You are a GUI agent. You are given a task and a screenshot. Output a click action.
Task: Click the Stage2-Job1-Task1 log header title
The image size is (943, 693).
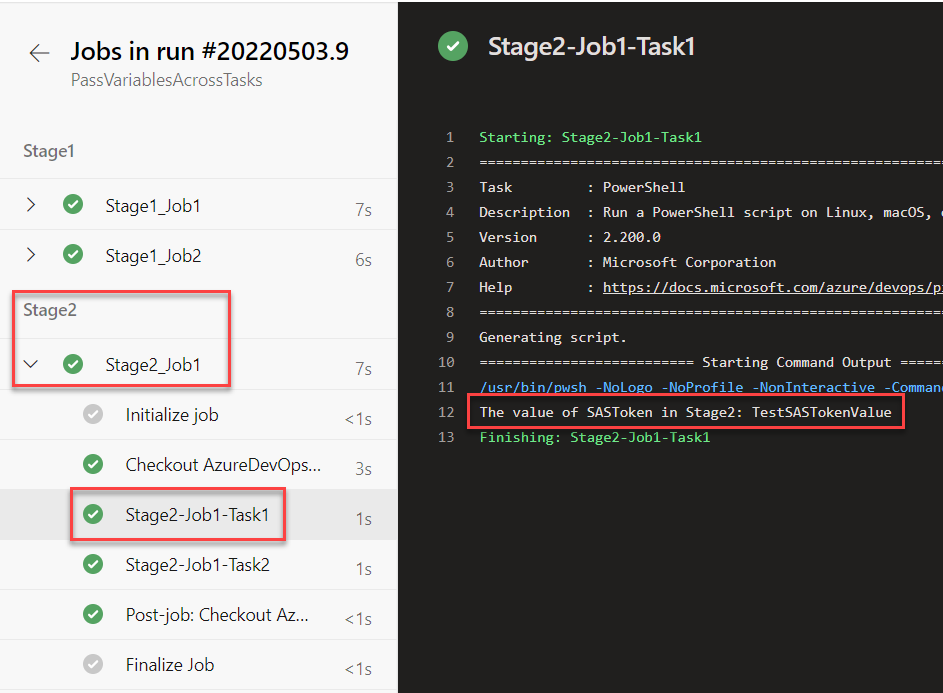(591, 46)
